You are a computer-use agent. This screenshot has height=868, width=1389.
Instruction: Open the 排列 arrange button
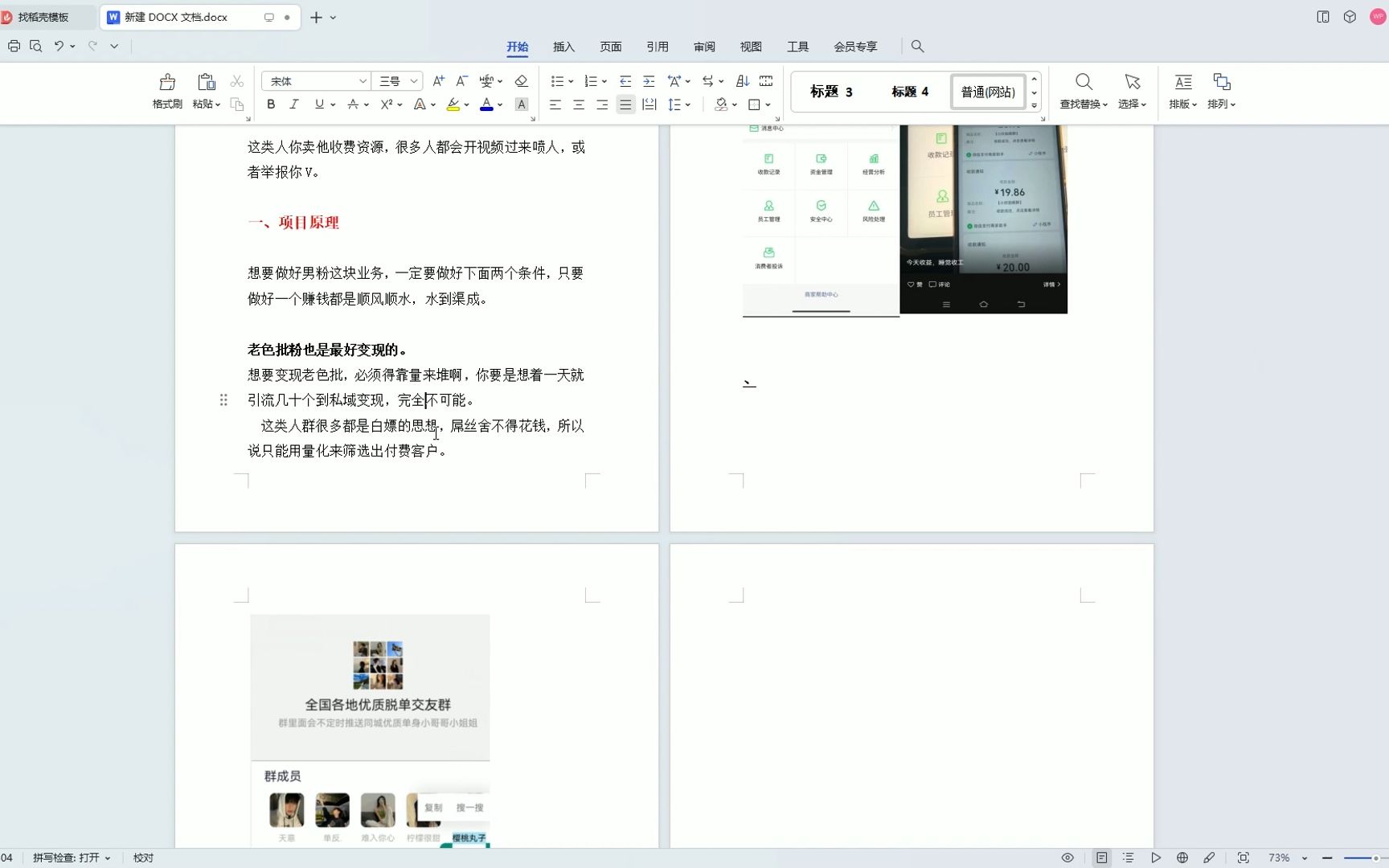pos(1221,92)
